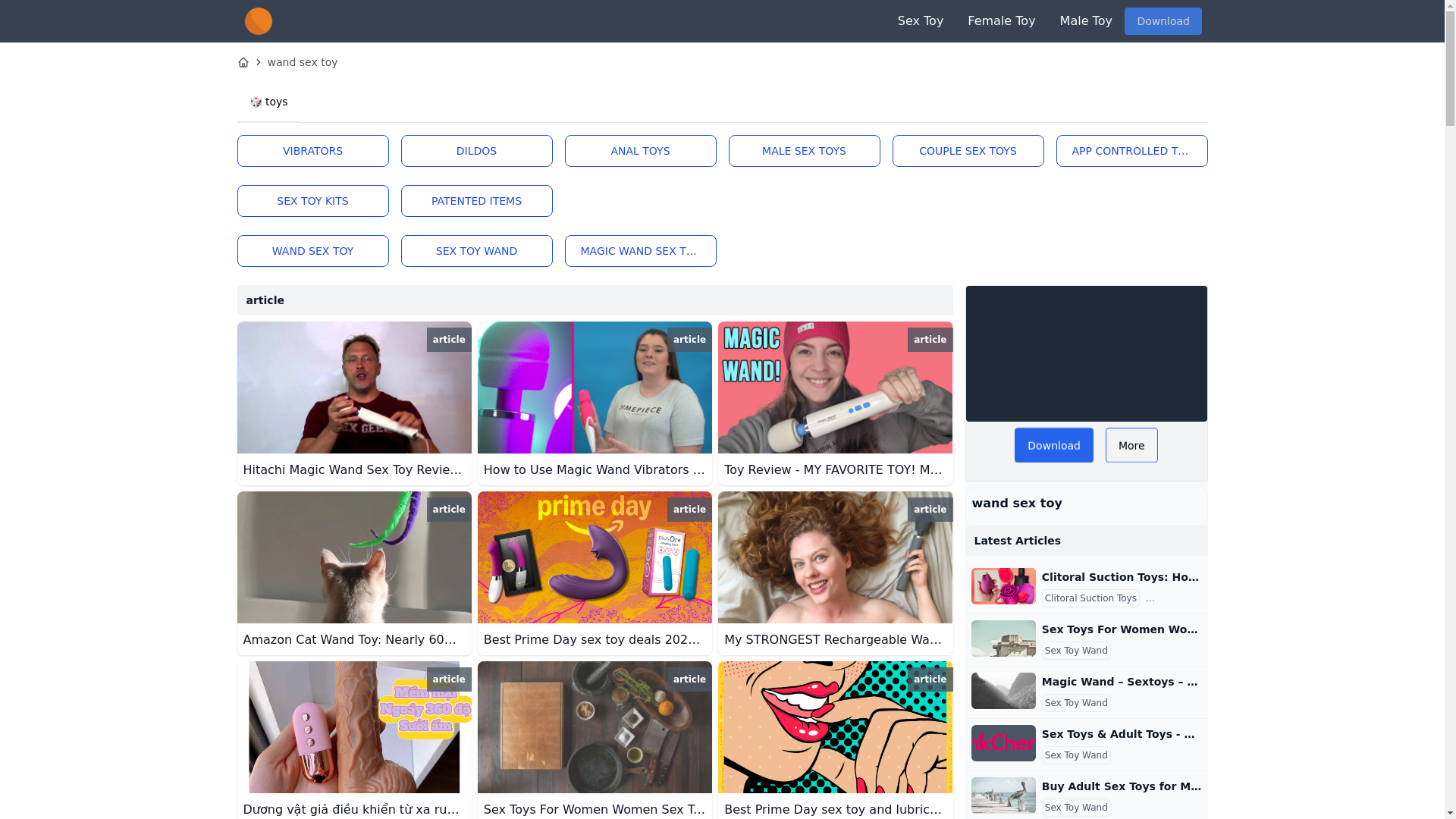Select the DILDOS category
Viewport: 1456px width, 819px height.
[476, 151]
